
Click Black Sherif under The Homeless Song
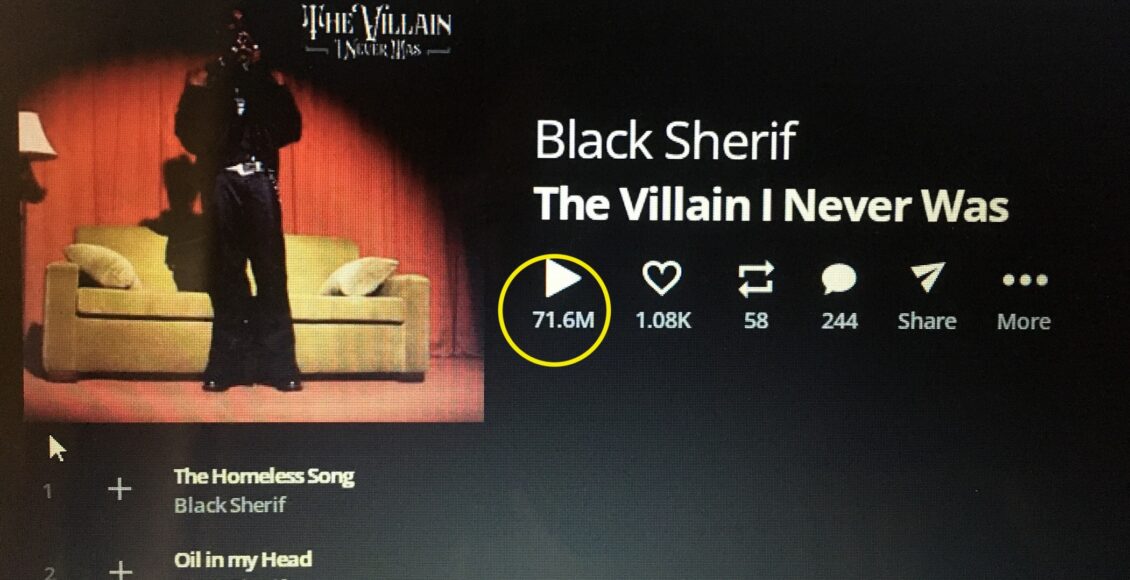230,505
